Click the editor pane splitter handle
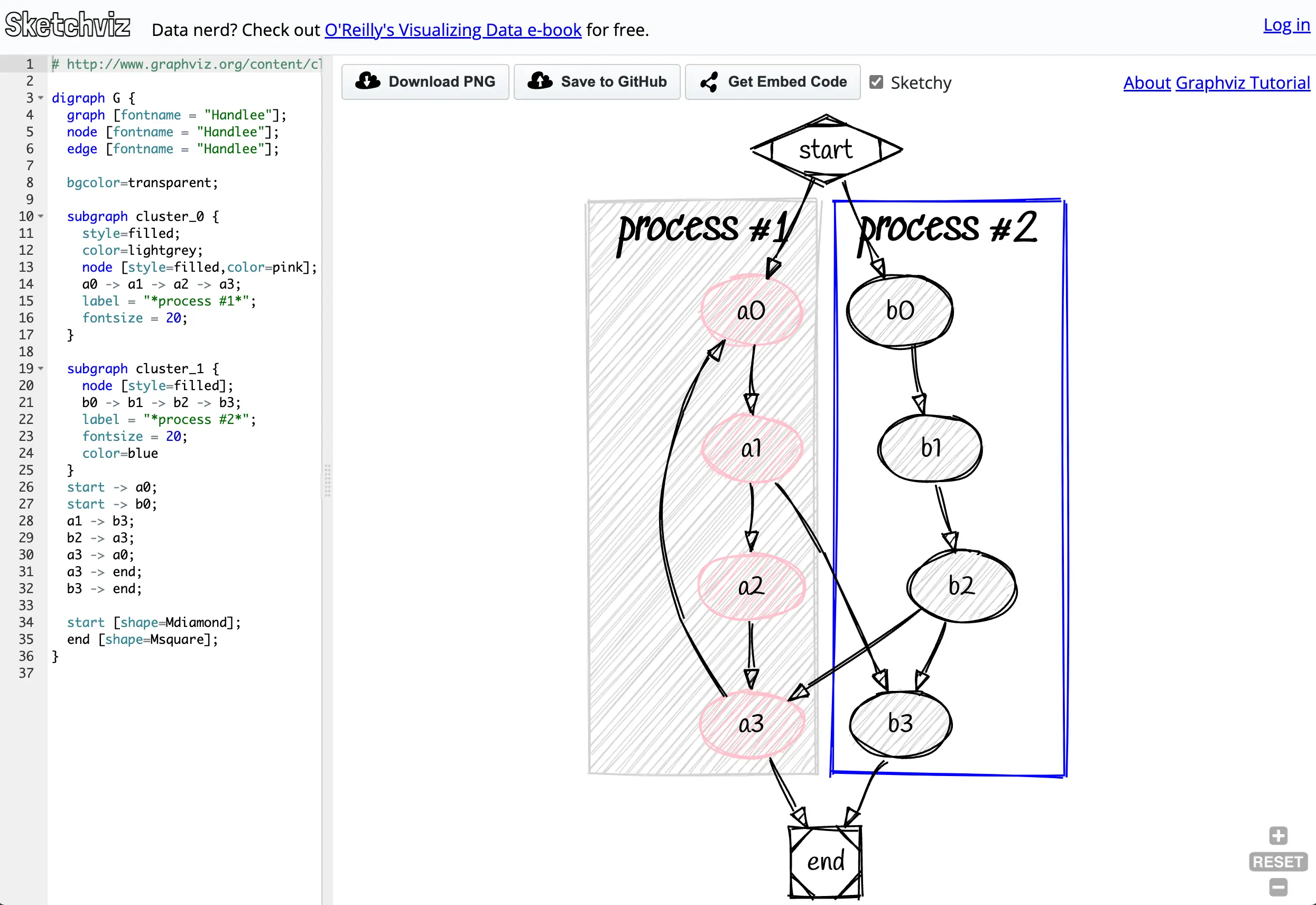The height and width of the screenshot is (905, 1316). (327, 481)
